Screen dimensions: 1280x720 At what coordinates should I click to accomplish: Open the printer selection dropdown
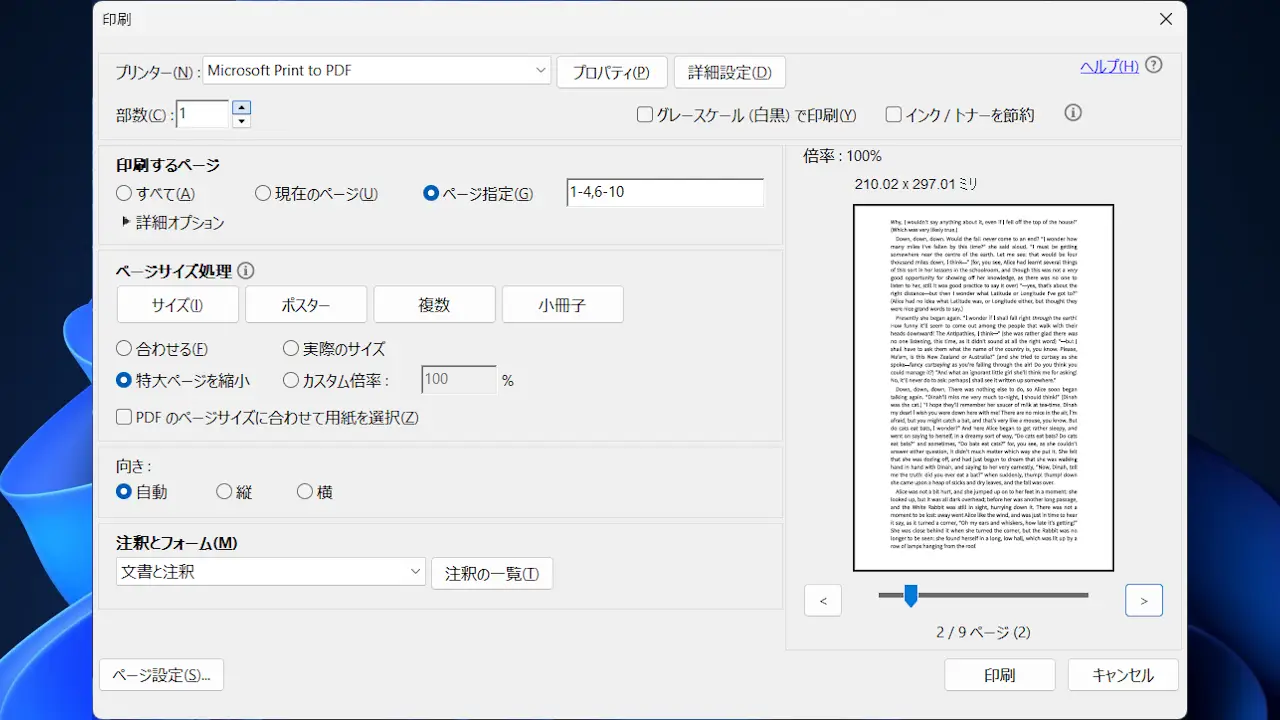tap(377, 70)
